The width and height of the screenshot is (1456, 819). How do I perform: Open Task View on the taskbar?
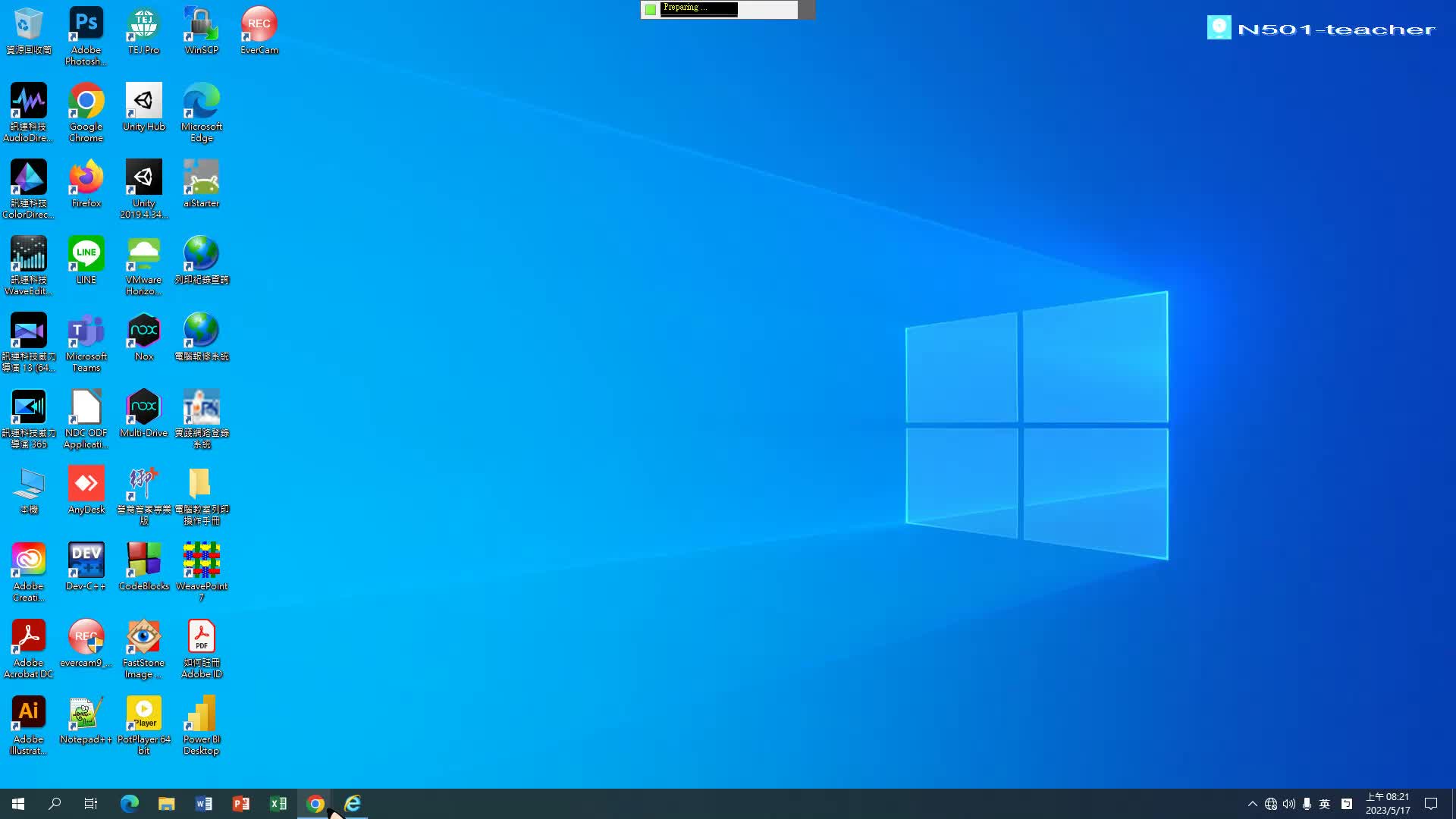click(91, 804)
